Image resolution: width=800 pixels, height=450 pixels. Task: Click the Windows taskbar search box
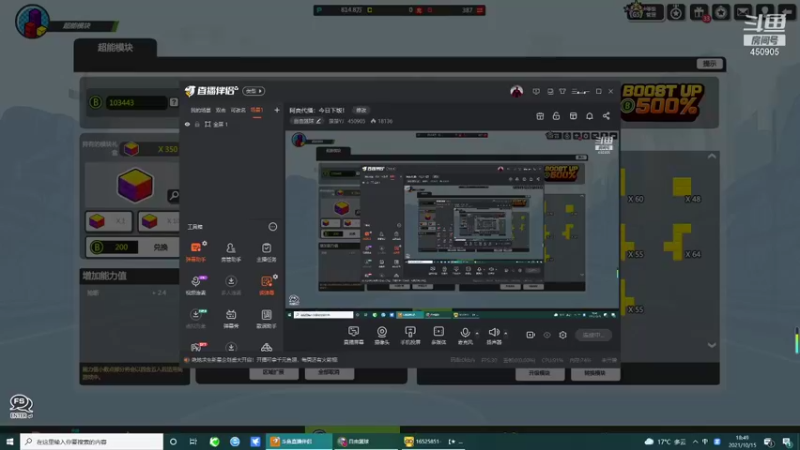click(x=92, y=441)
